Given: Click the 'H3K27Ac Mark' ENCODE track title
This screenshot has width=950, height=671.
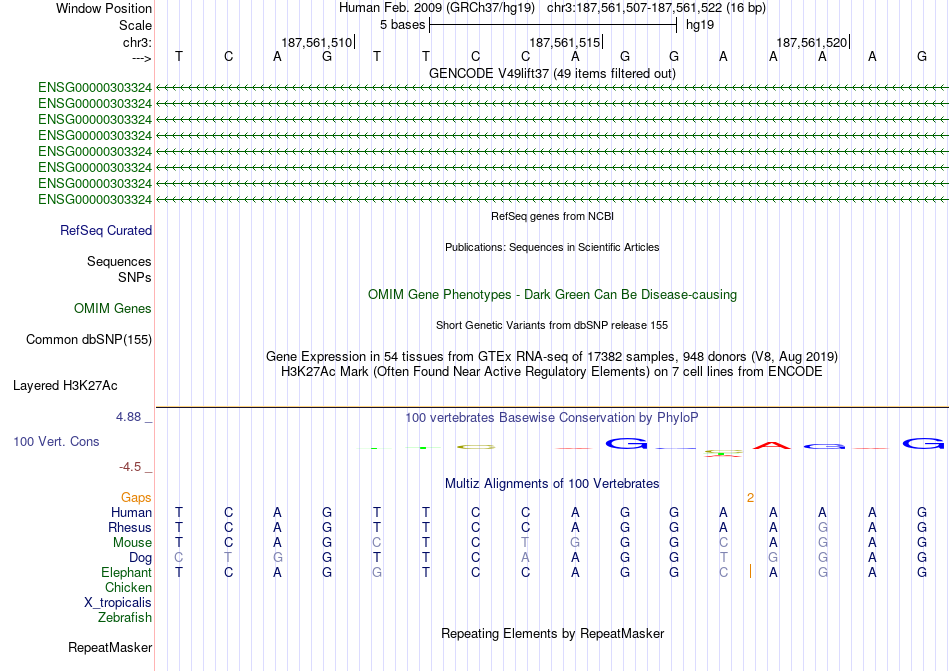Looking at the screenshot, I should point(552,372).
